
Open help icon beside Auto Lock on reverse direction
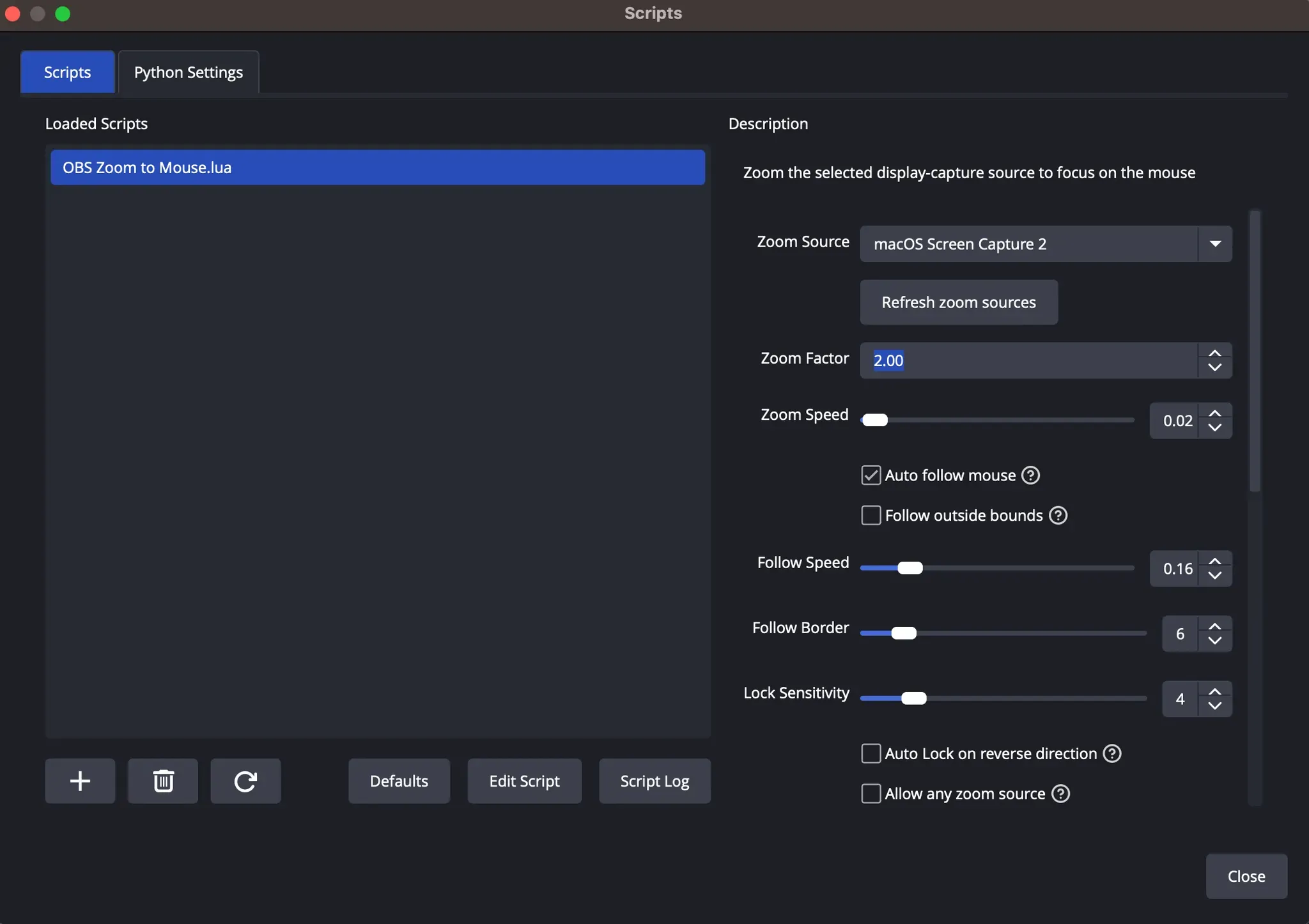tap(1112, 754)
